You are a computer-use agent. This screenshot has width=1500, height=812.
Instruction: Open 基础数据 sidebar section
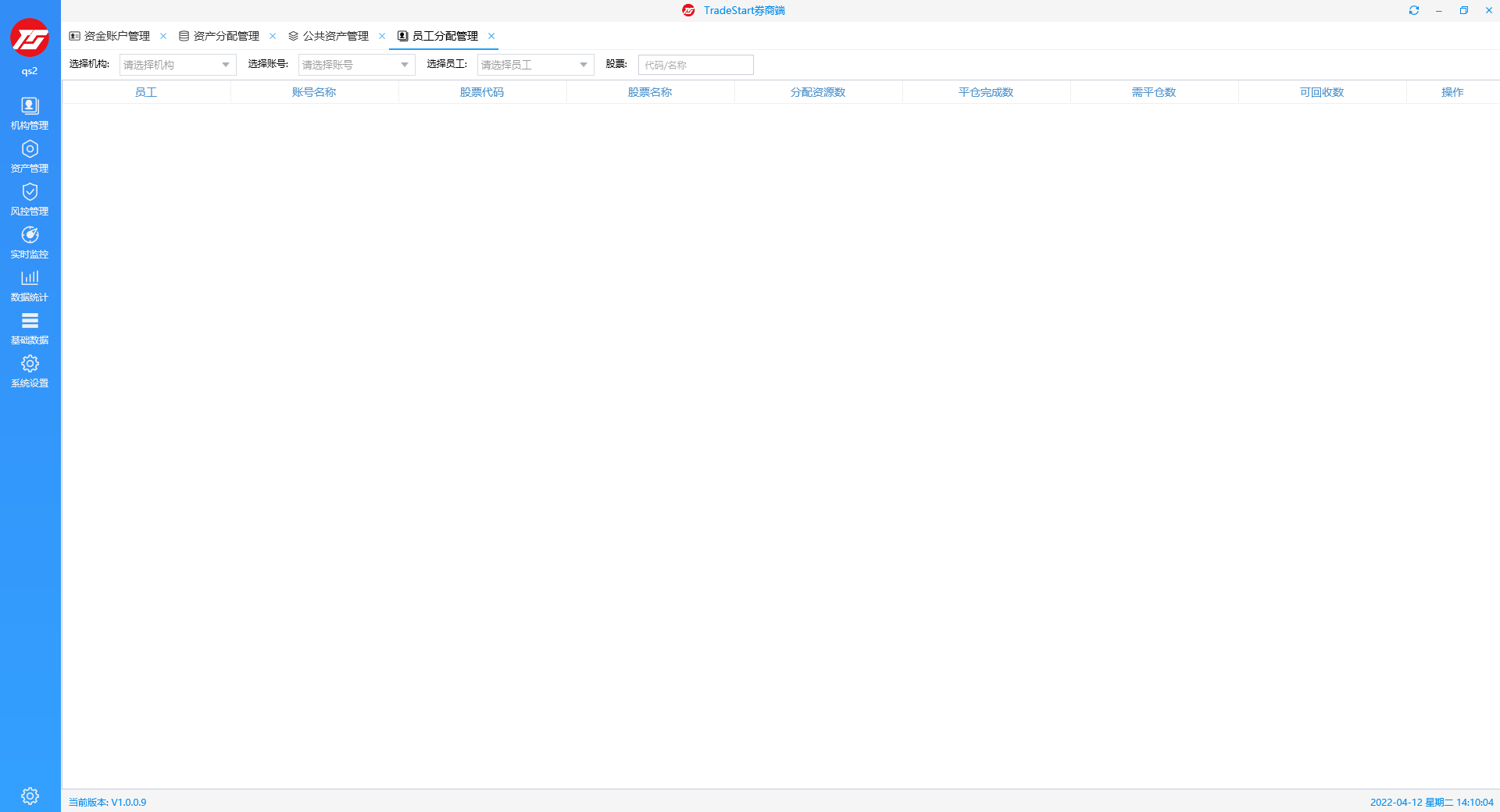pos(30,327)
